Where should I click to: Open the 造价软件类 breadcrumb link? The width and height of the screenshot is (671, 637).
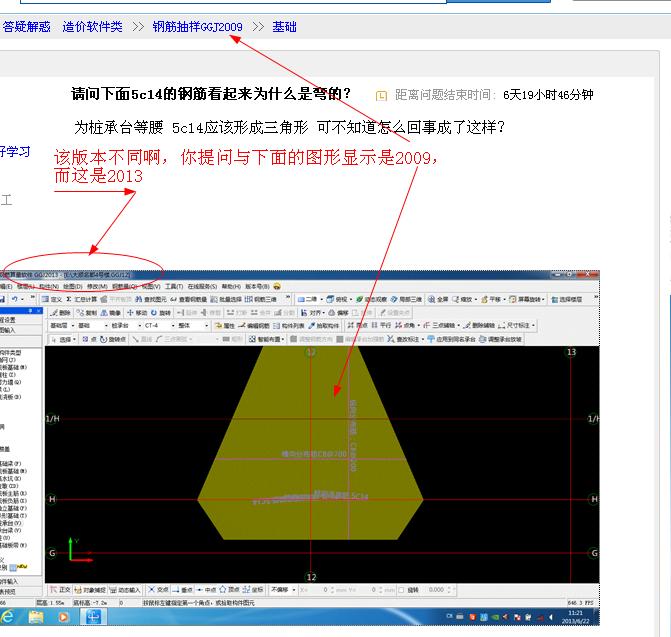click(x=92, y=27)
